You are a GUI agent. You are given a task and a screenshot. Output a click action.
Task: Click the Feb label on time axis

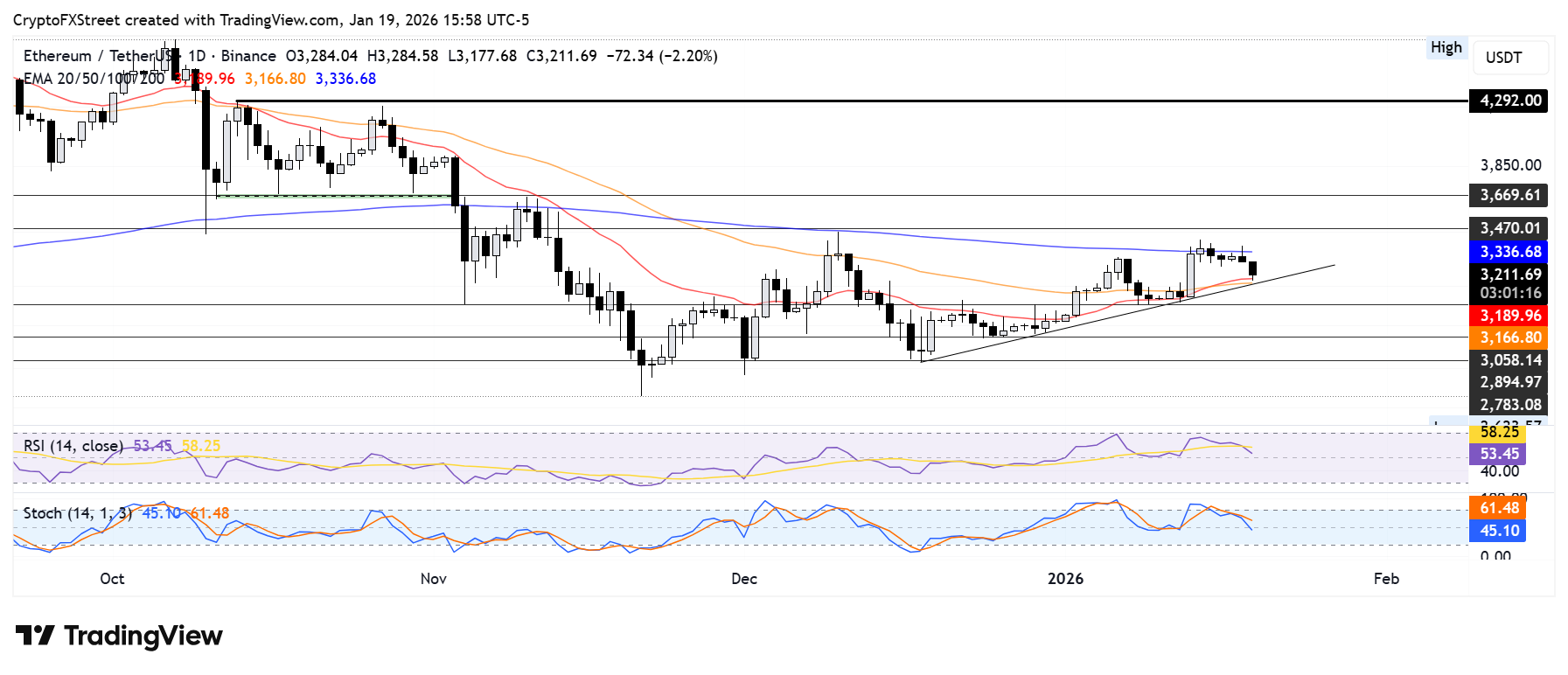click(1386, 579)
